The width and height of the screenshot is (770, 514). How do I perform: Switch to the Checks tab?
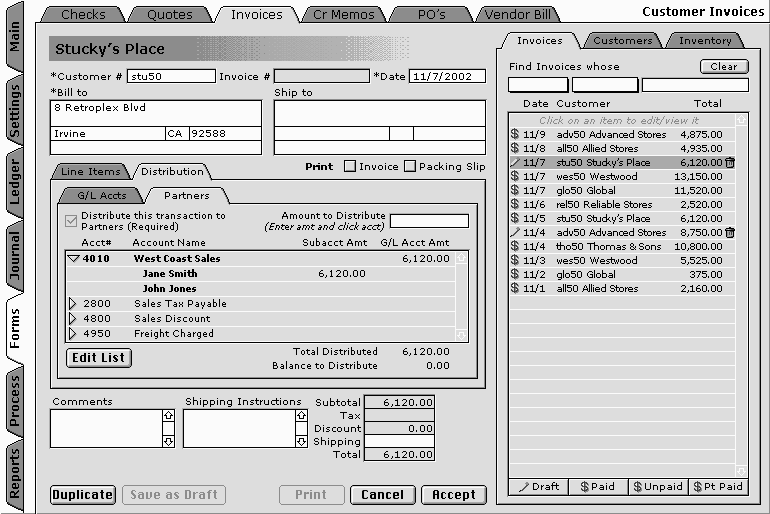tap(83, 15)
